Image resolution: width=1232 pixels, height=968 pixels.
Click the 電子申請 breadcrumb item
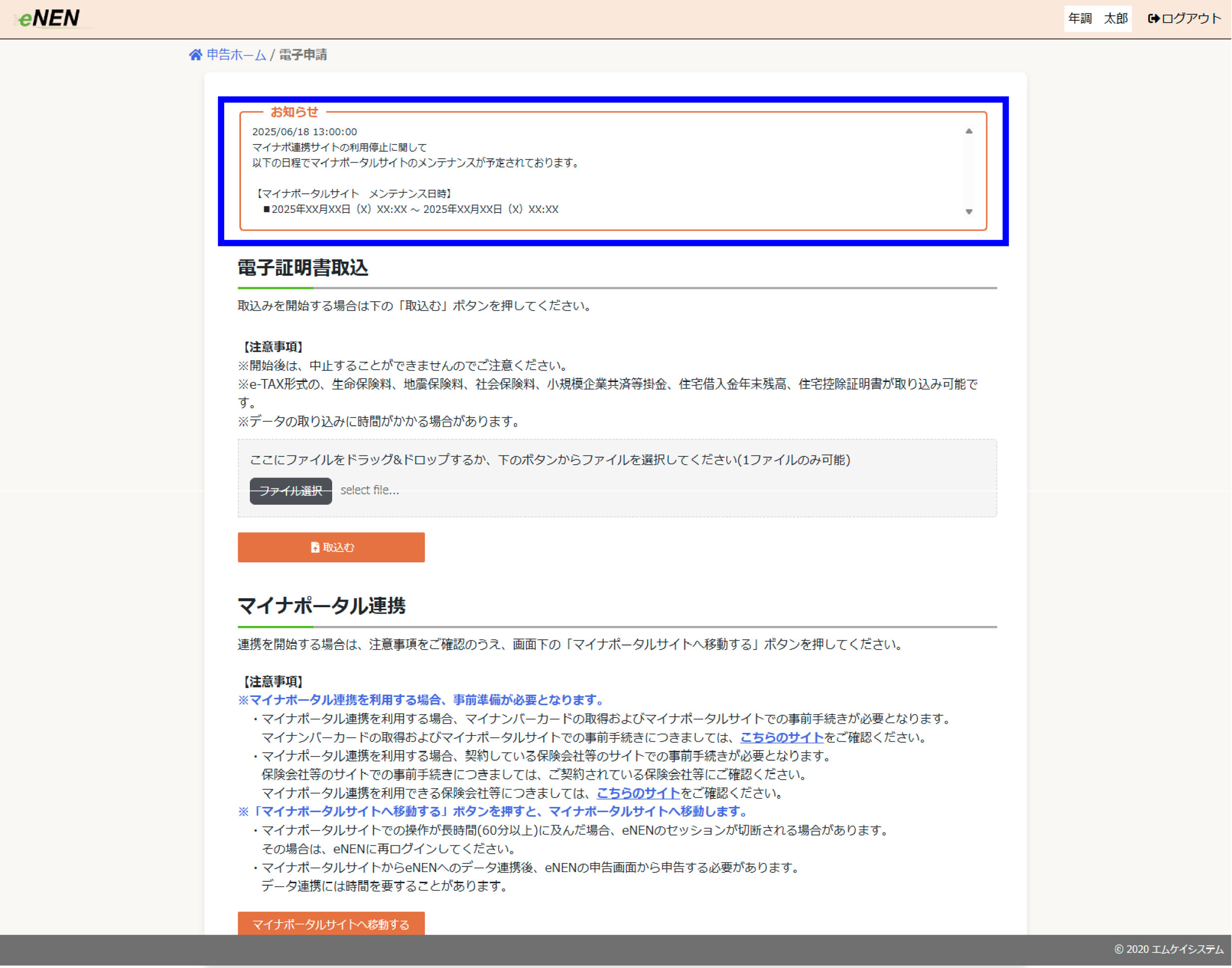coord(303,55)
